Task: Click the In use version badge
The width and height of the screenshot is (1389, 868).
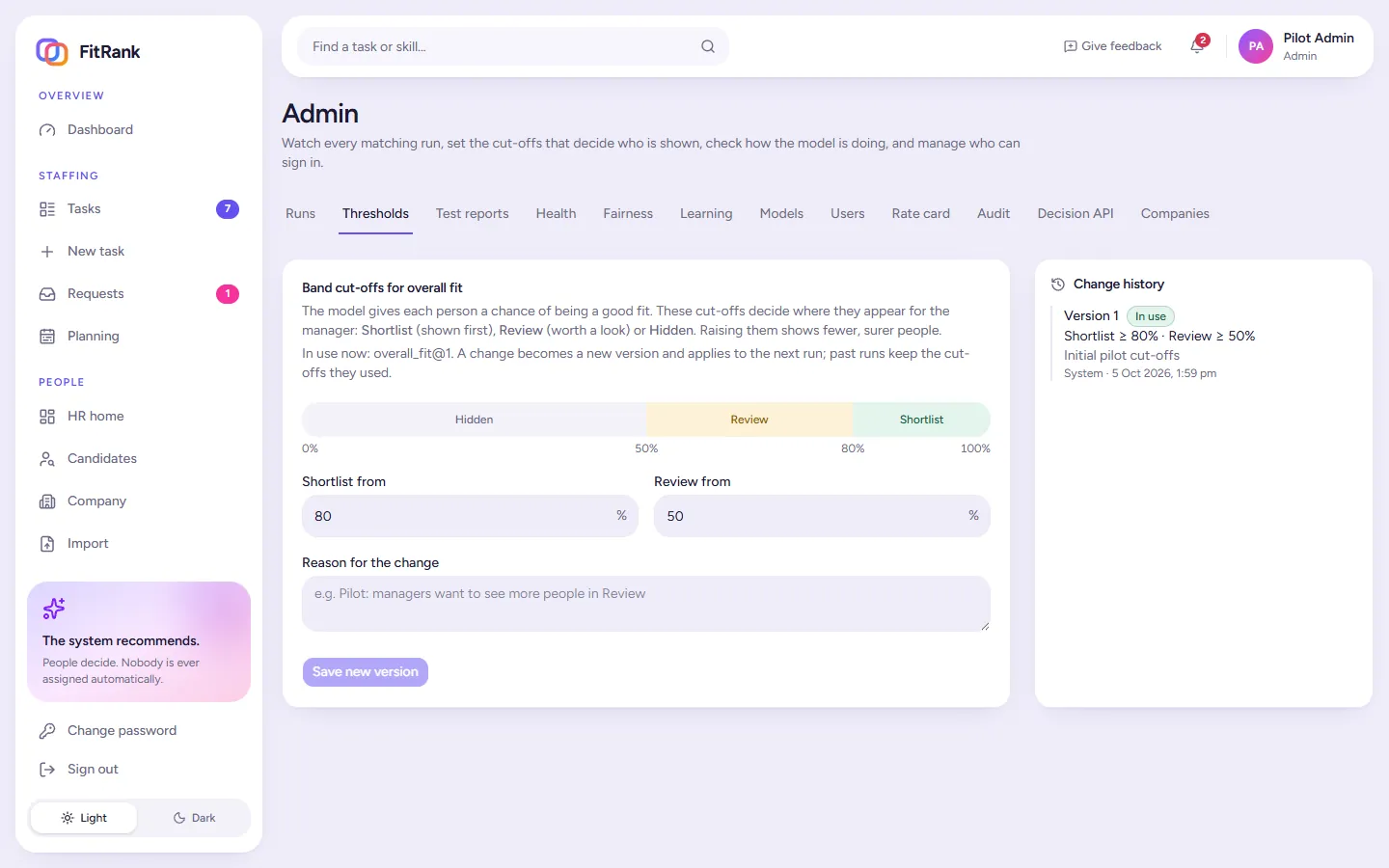Action: [1150, 316]
